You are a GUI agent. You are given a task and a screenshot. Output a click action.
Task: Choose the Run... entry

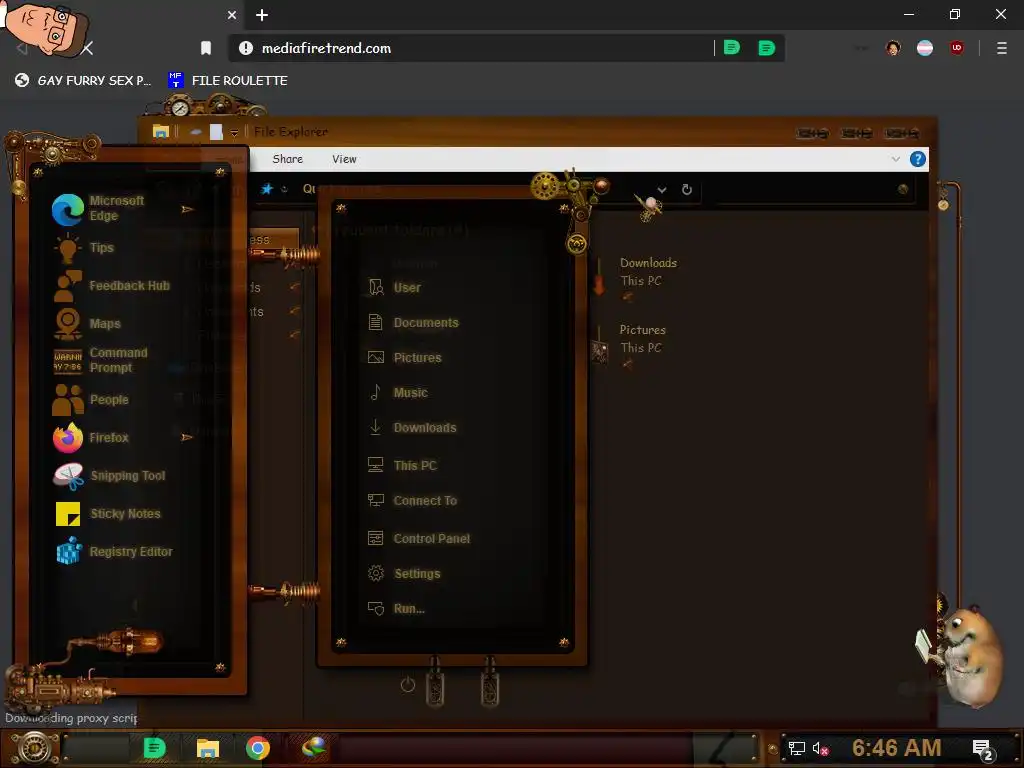[x=396, y=609]
